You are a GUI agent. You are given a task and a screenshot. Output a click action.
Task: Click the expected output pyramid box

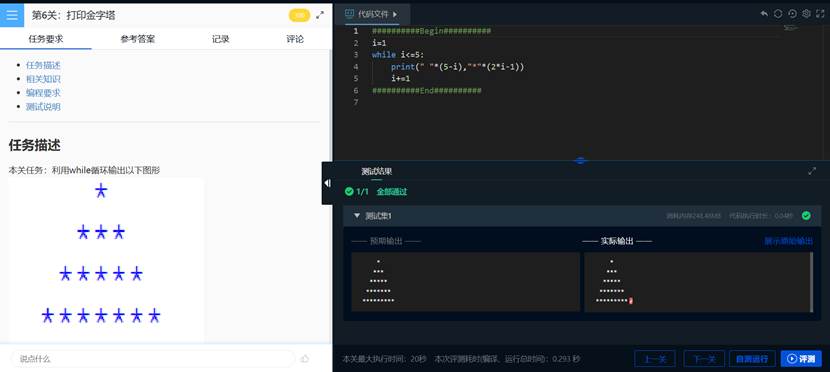(x=466, y=282)
